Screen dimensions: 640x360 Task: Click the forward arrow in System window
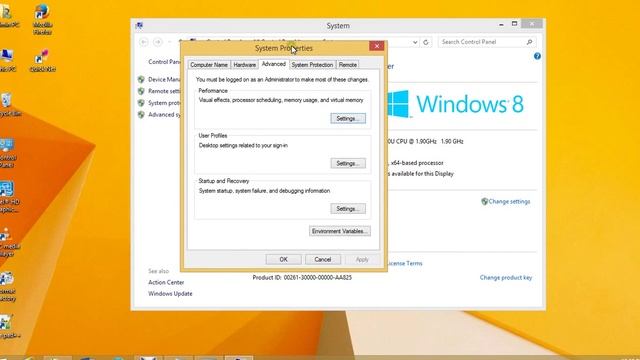(158, 42)
